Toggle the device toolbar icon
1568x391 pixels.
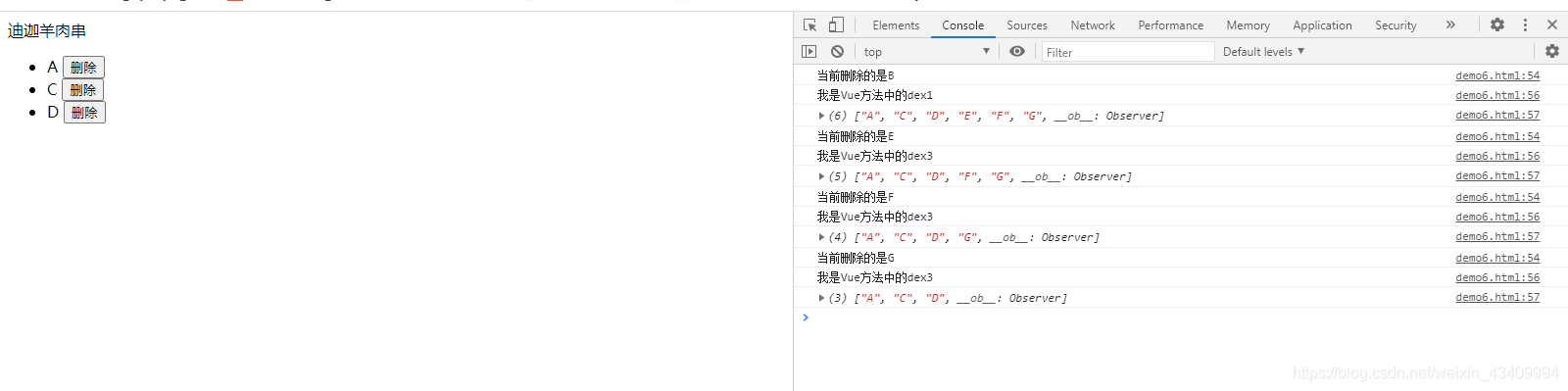click(x=836, y=24)
